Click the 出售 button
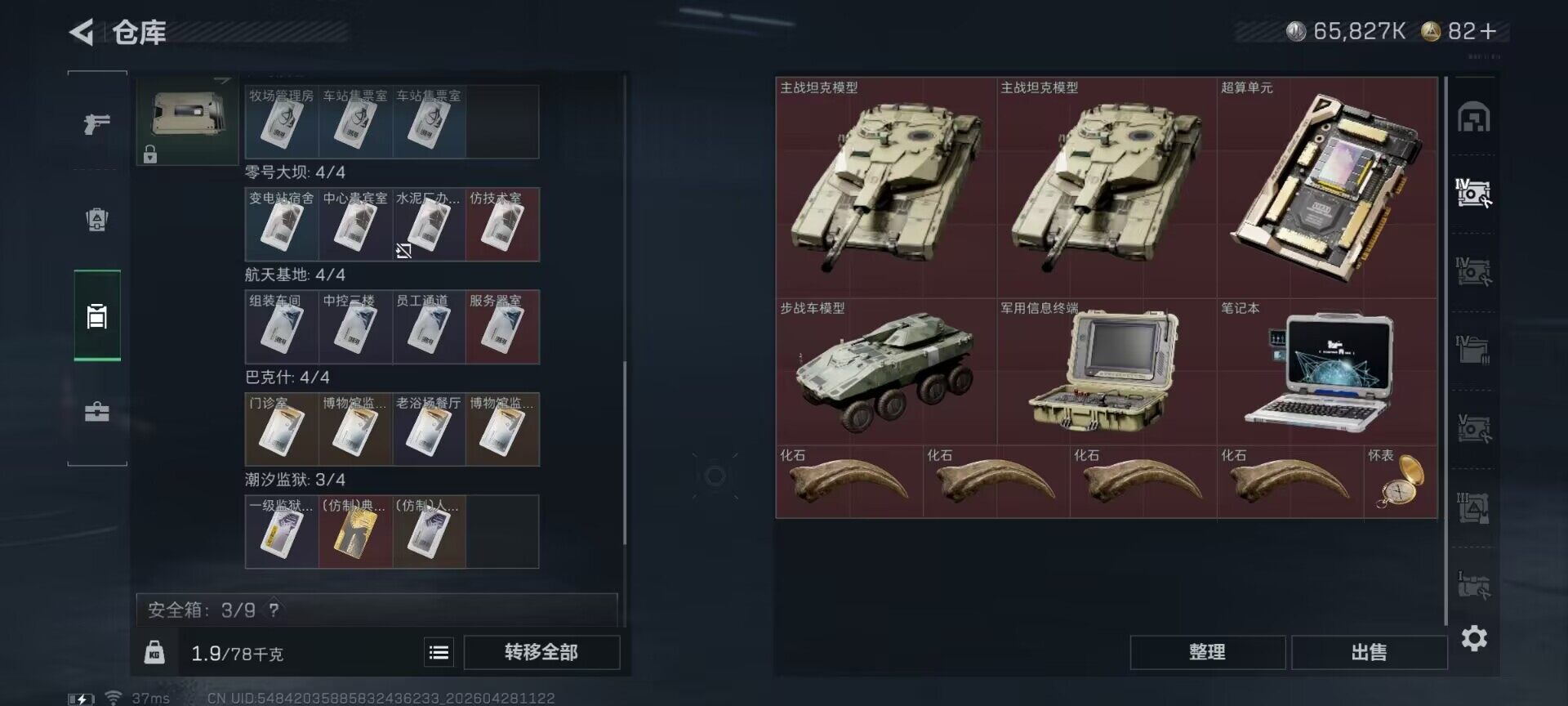1568x706 pixels. tap(1369, 653)
